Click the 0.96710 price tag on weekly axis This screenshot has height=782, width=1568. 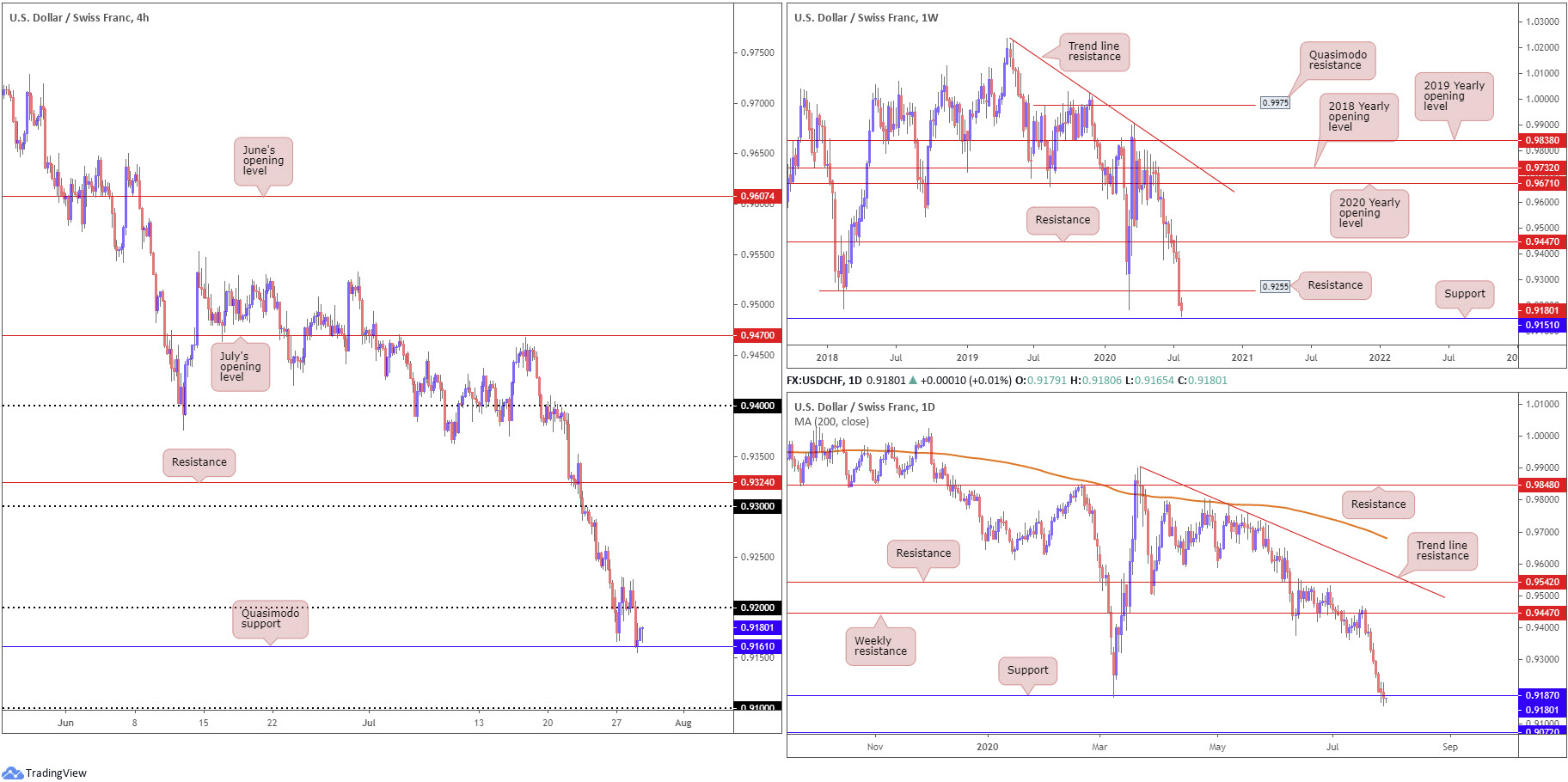[x=1542, y=183]
